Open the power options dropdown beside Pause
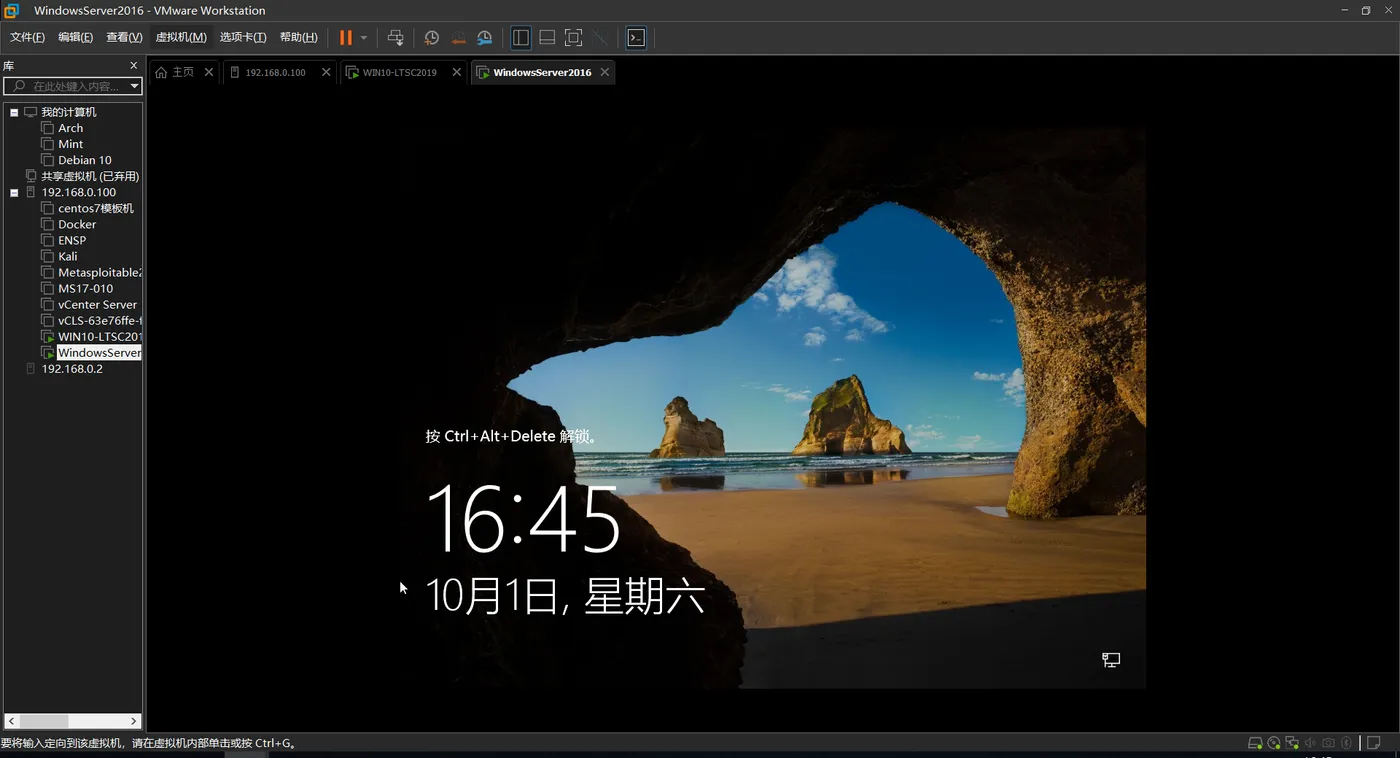The height and width of the screenshot is (758, 1400). point(364,37)
